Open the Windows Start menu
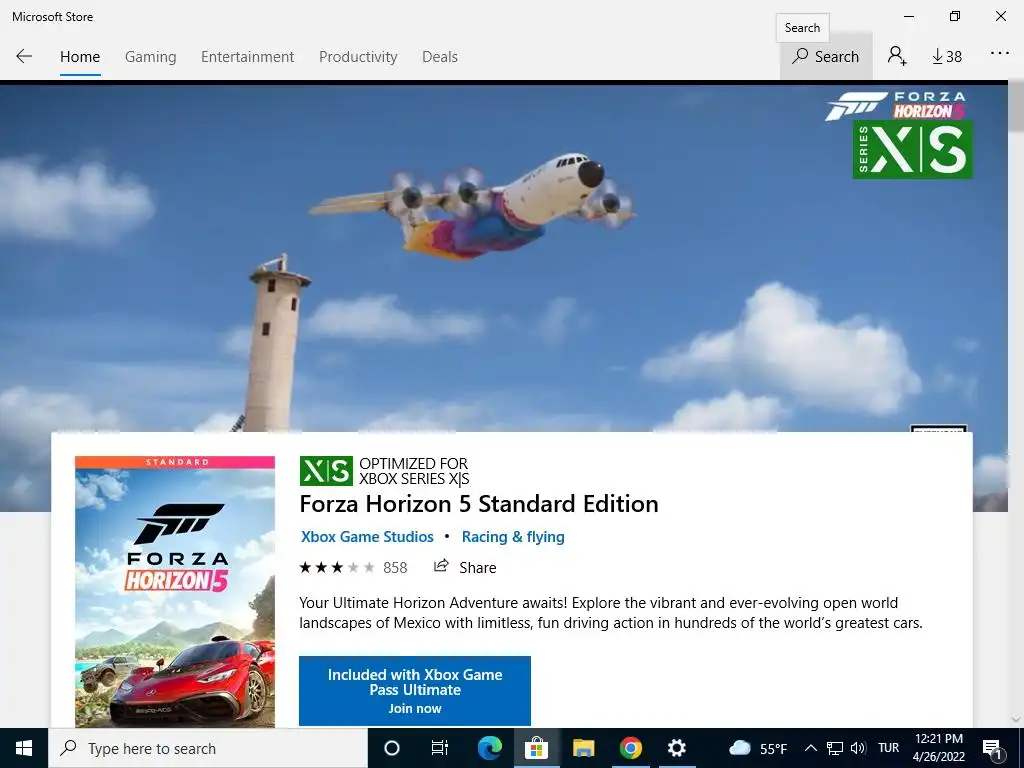 [x=24, y=748]
